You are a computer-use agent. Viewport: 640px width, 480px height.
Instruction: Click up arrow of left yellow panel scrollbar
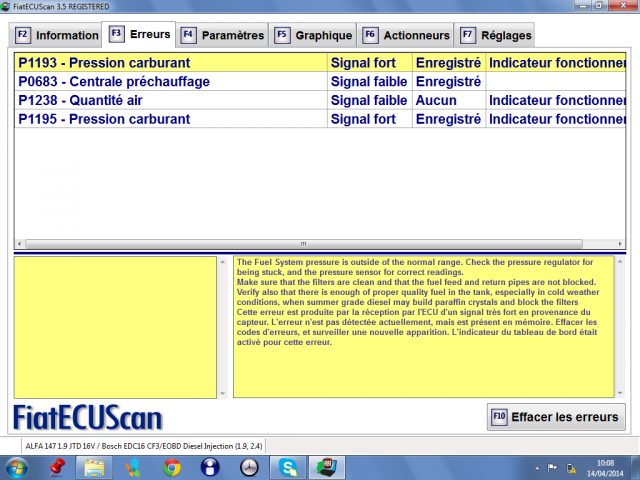222,262
